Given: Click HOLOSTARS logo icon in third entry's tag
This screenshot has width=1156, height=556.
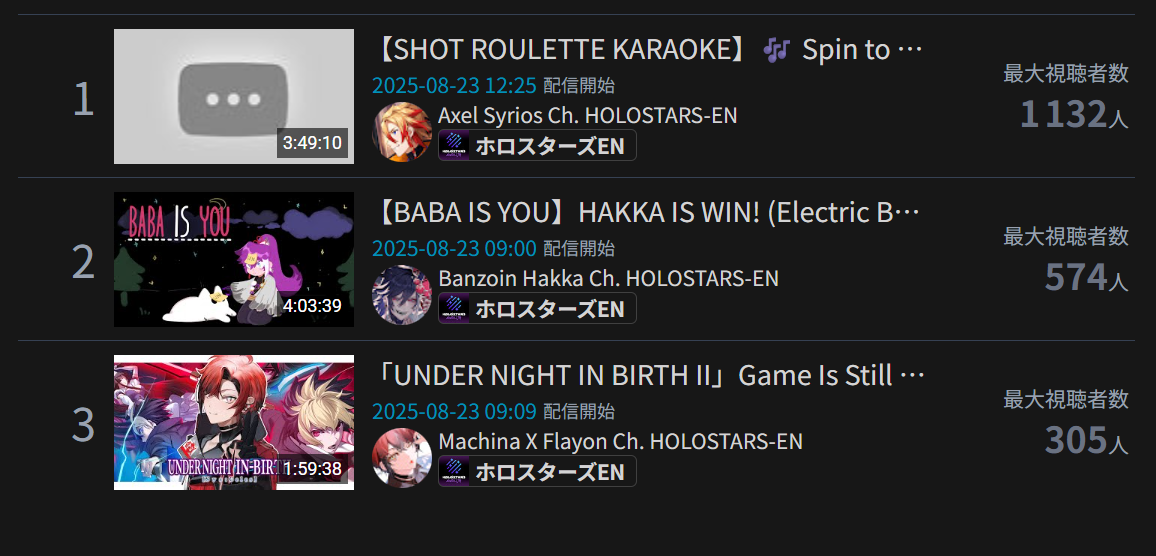Looking at the screenshot, I should (x=455, y=471).
